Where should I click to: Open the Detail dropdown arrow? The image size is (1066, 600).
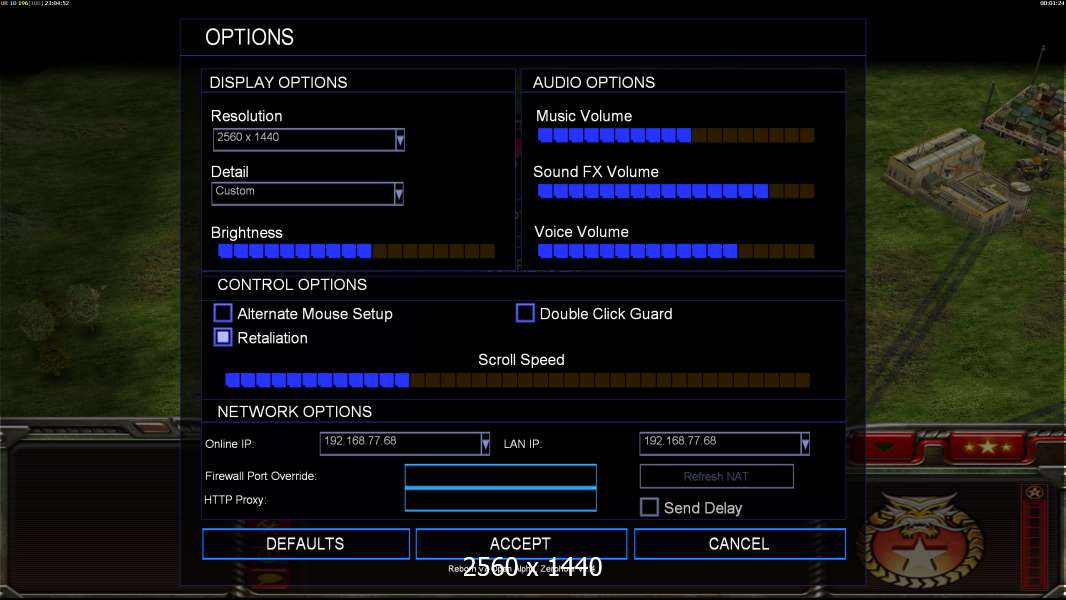coord(399,194)
